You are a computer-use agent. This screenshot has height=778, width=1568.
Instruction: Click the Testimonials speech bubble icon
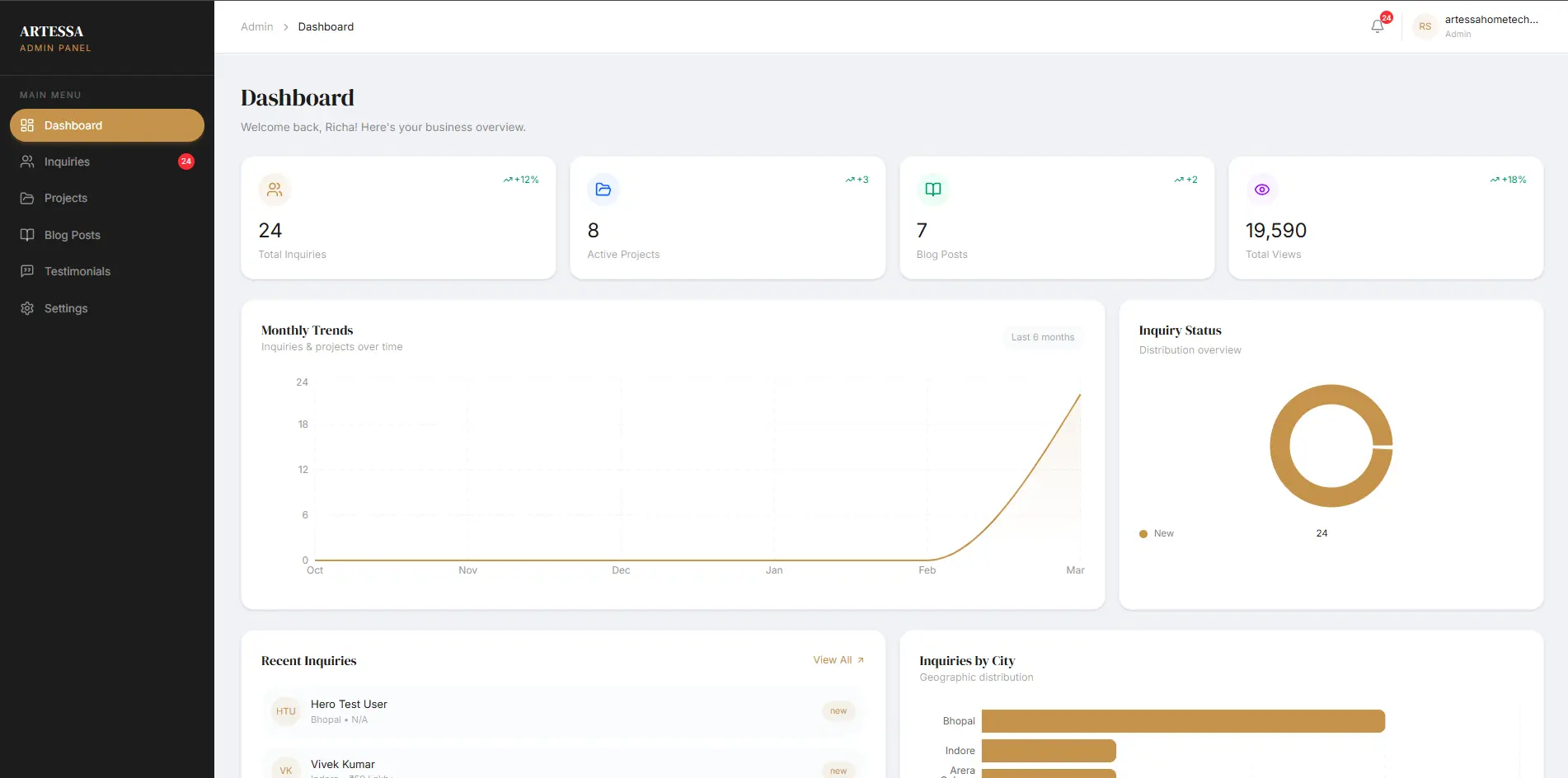(27, 271)
